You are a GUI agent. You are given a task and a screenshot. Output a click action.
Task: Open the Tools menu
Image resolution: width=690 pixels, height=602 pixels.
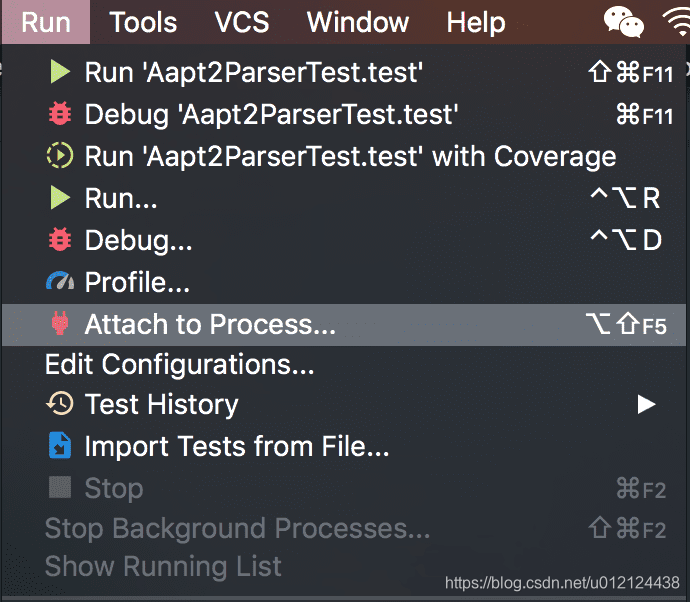[x=143, y=22]
